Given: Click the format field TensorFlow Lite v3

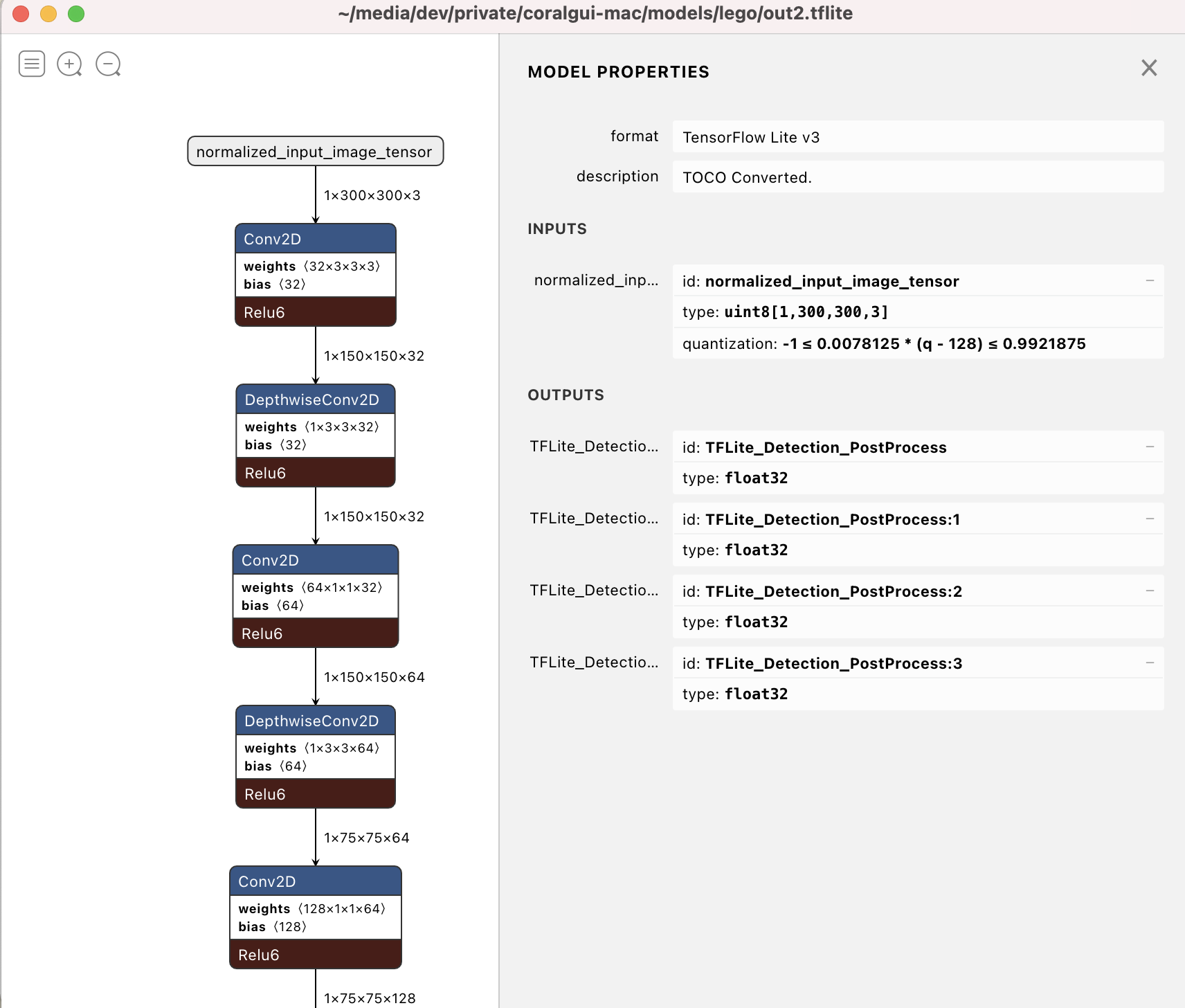Looking at the screenshot, I should pos(917,137).
